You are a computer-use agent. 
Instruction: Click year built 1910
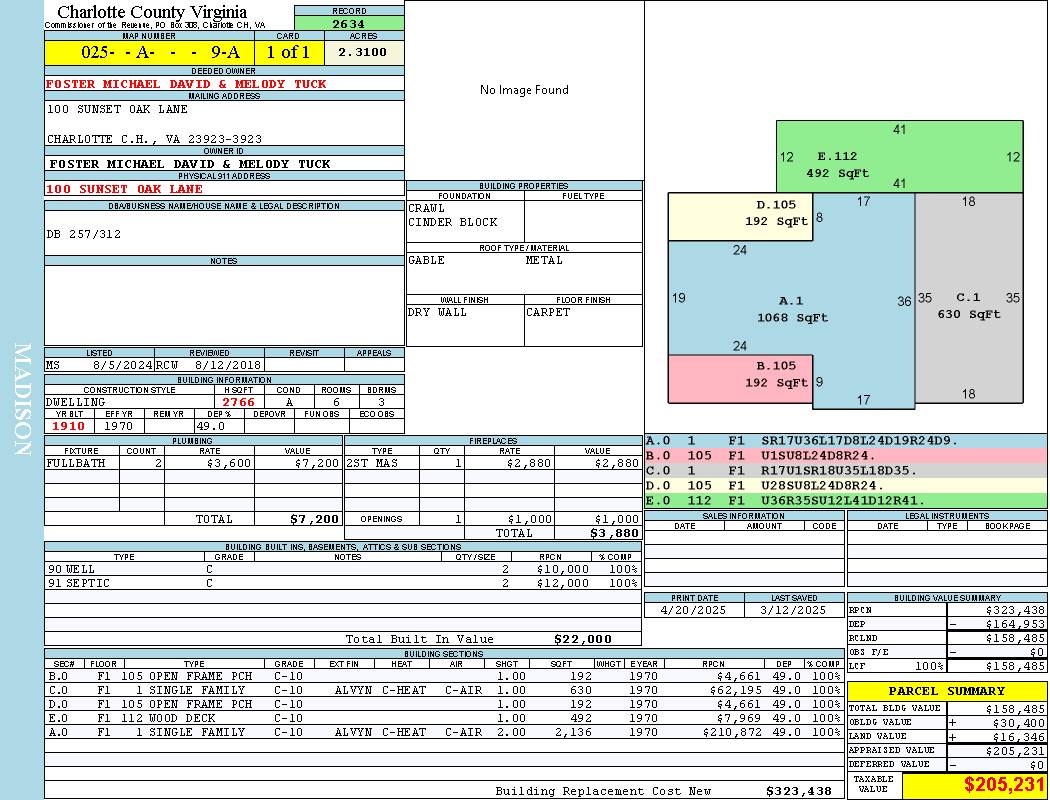click(68, 426)
